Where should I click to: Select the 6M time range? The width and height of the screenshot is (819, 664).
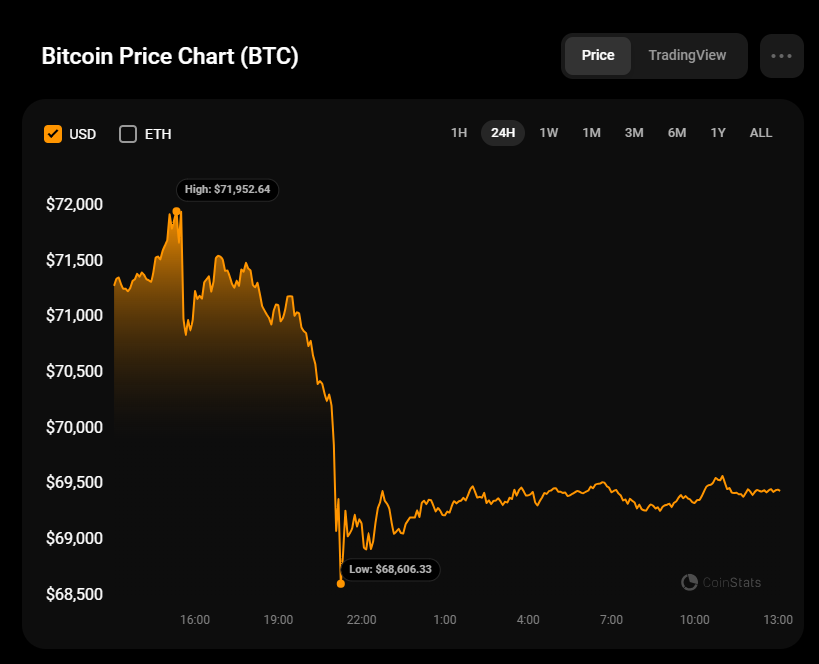click(677, 133)
